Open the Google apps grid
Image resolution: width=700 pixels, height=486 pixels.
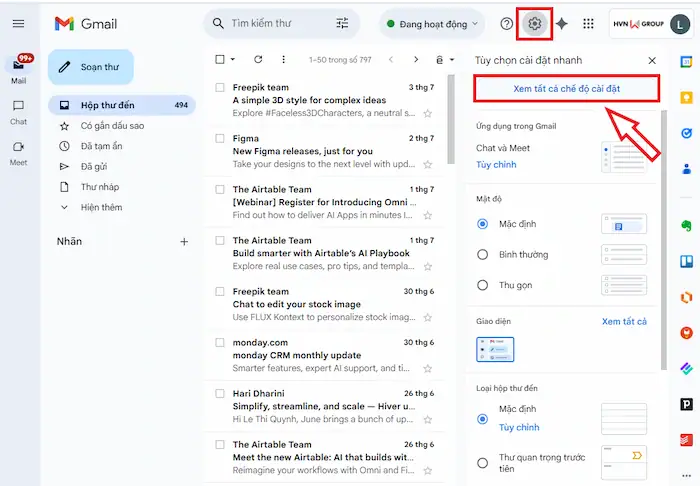click(589, 23)
